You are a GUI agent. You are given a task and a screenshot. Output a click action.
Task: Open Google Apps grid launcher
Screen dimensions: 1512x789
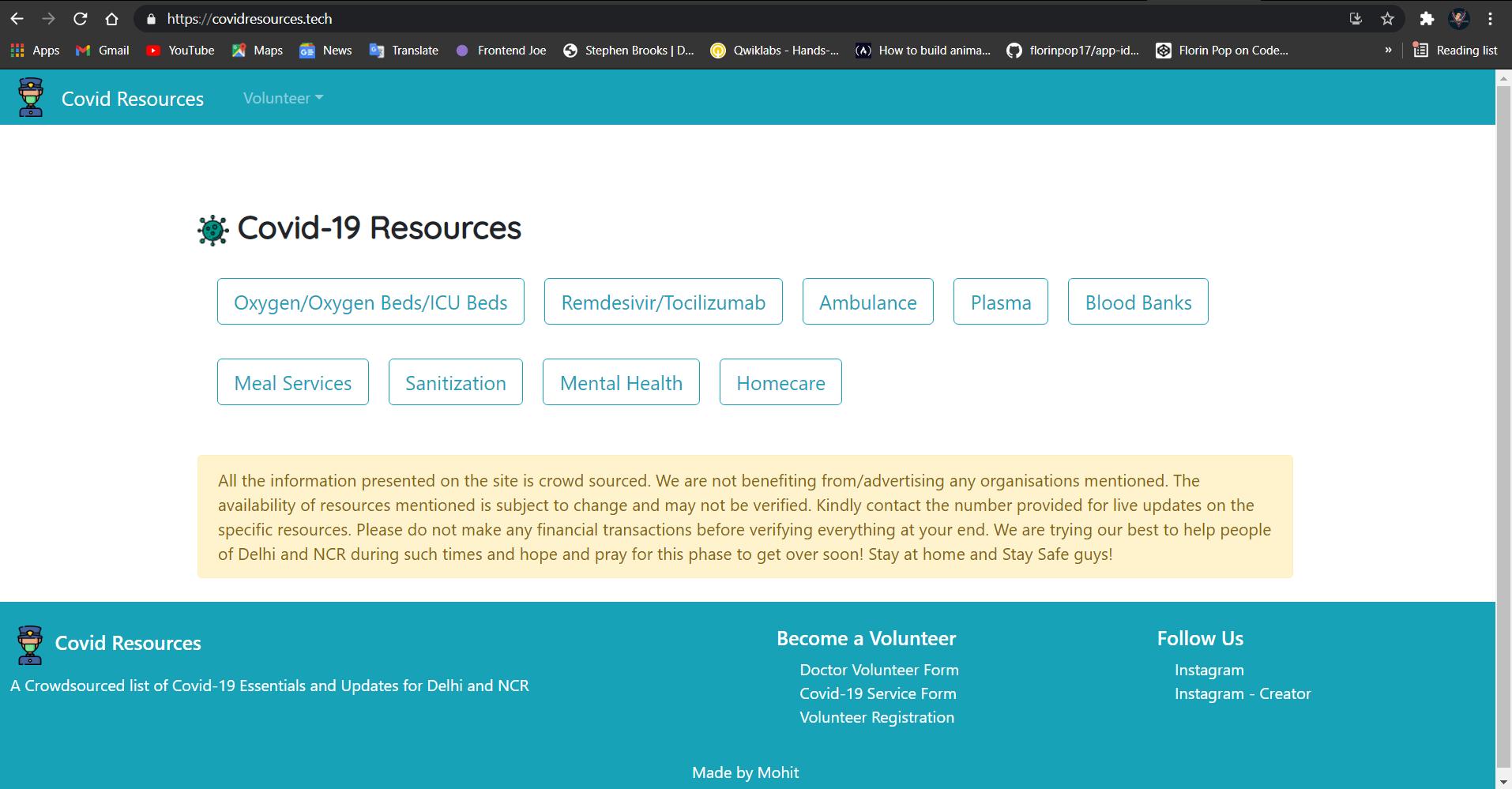tap(17, 50)
